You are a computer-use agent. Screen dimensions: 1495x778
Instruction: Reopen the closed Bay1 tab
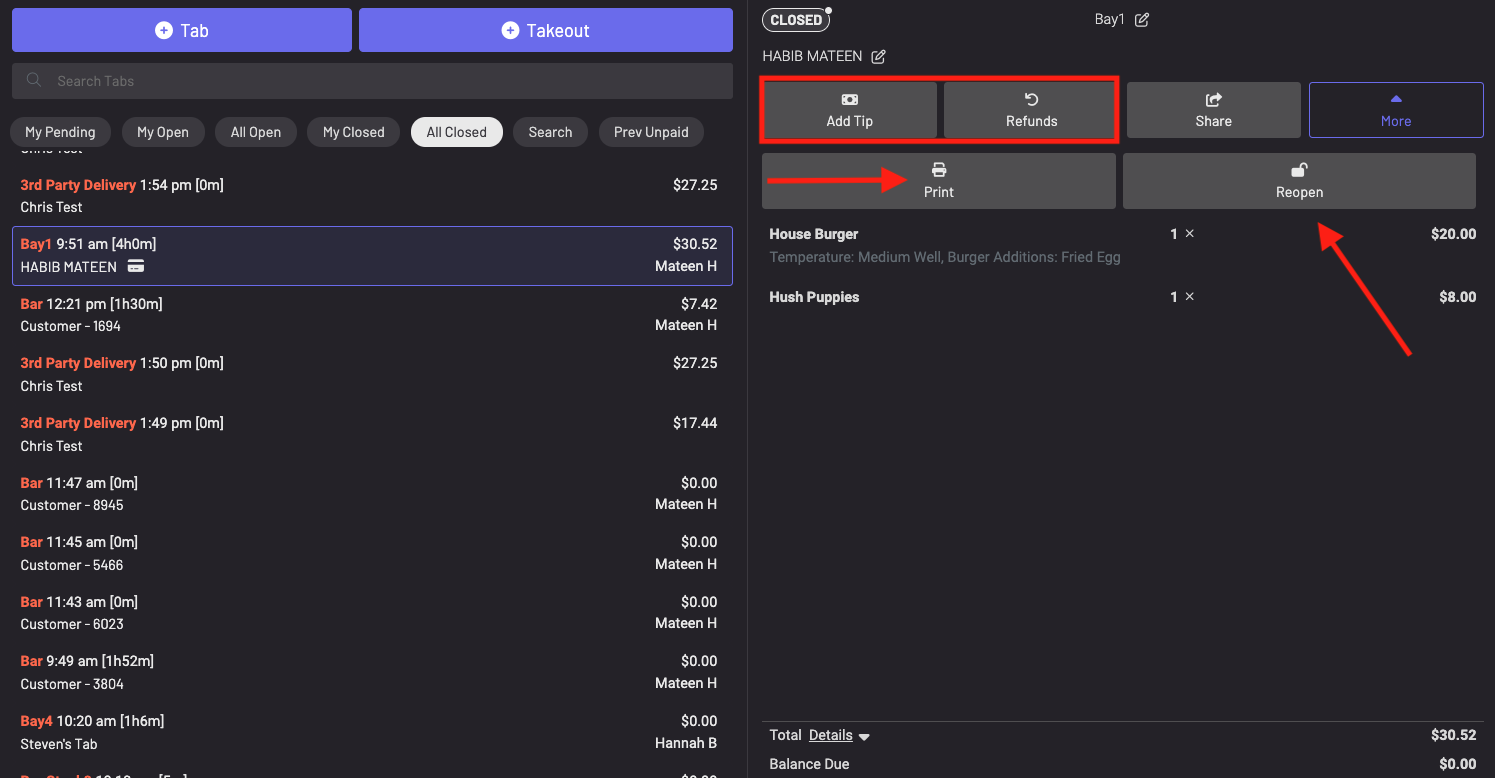coord(1299,181)
